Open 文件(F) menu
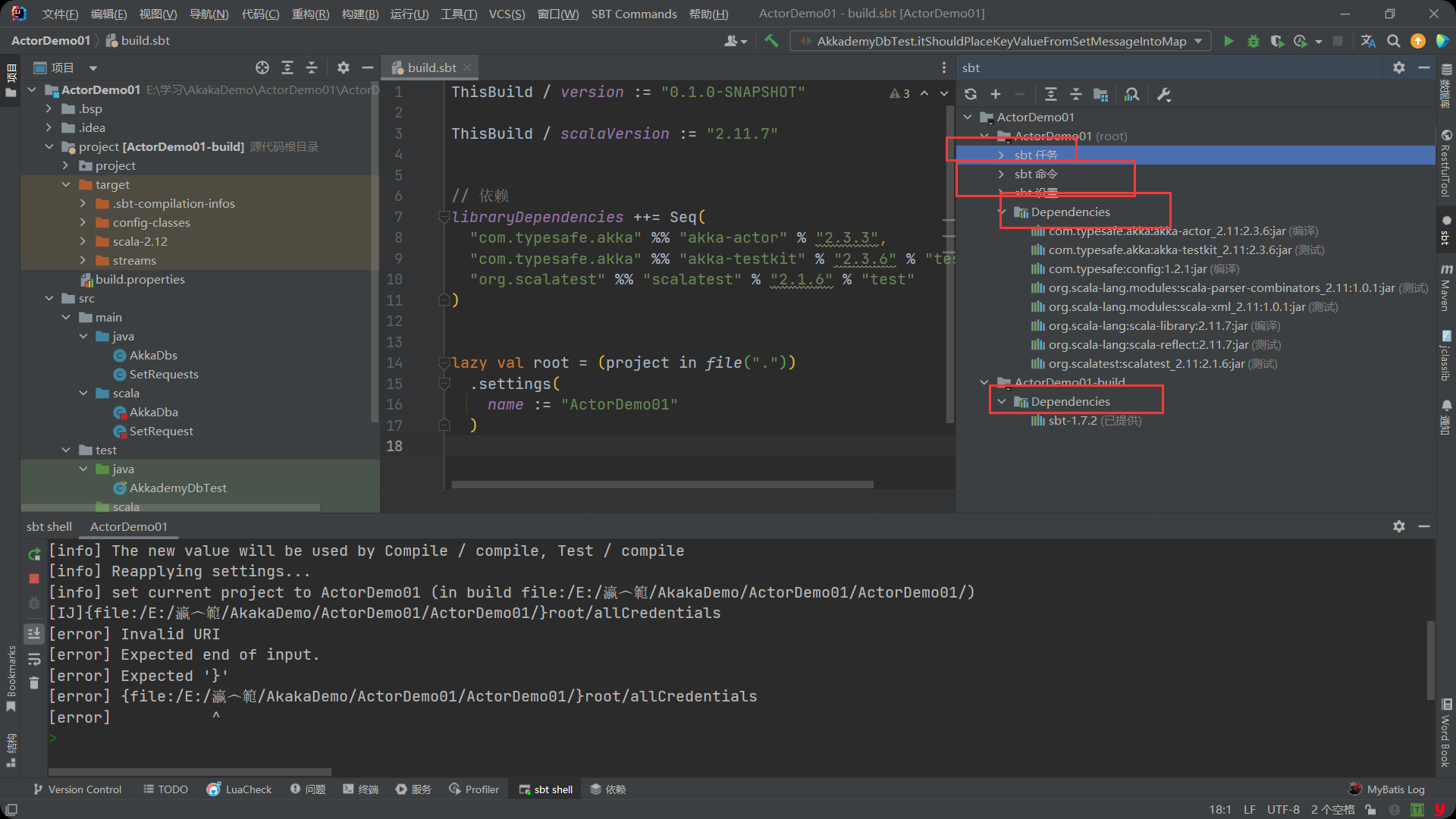This screenshot has height=819, width=1456. (60, 14)
